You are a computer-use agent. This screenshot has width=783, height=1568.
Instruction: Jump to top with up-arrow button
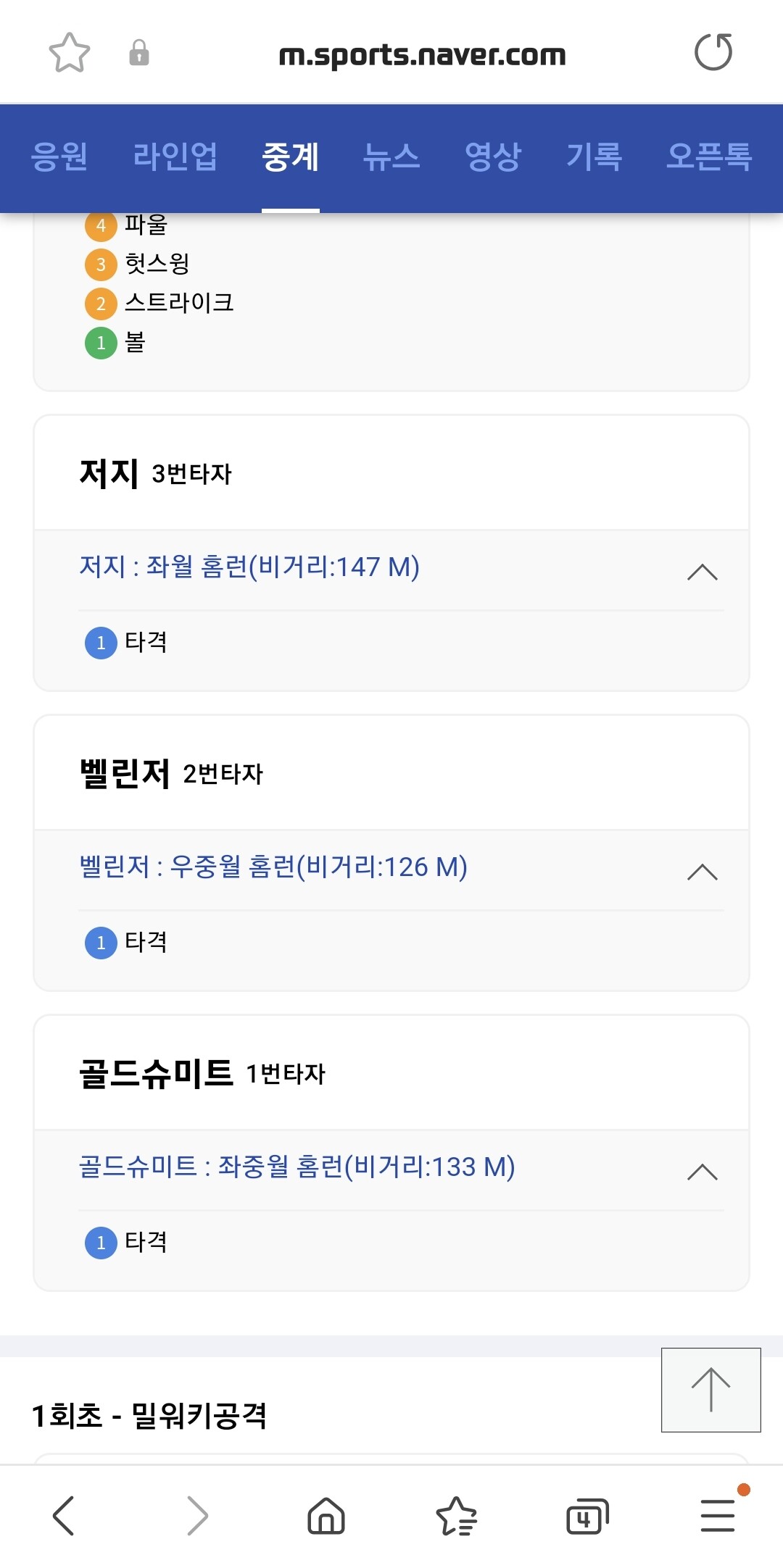(x=711, y=1390)
